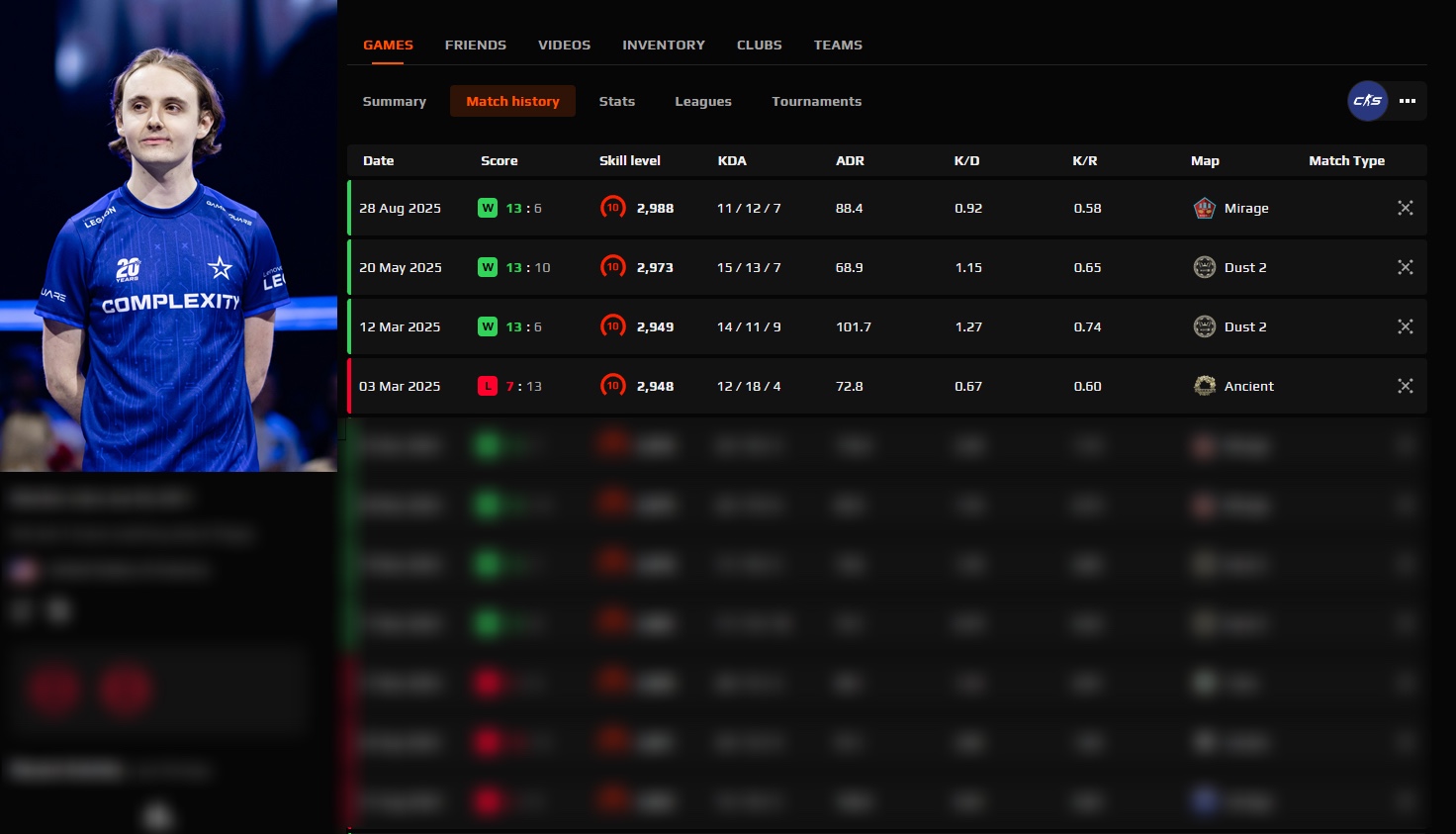Click the Score column header
The image size is (1456, 834).
coord(500,160)
